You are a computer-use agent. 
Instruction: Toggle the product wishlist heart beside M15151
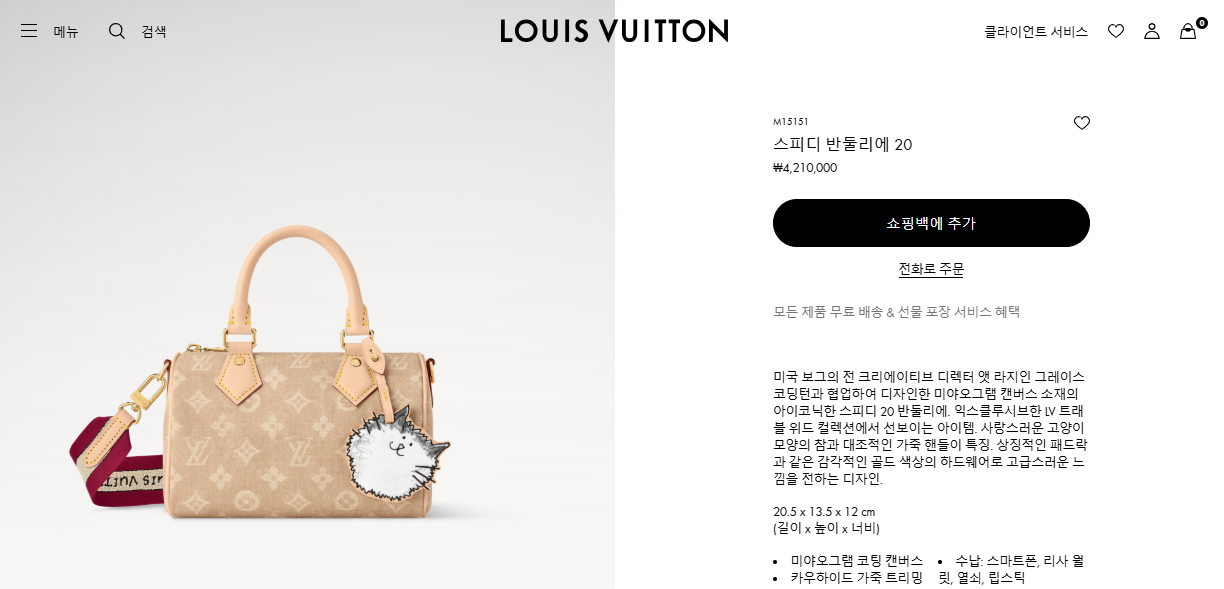(1082, 123)
